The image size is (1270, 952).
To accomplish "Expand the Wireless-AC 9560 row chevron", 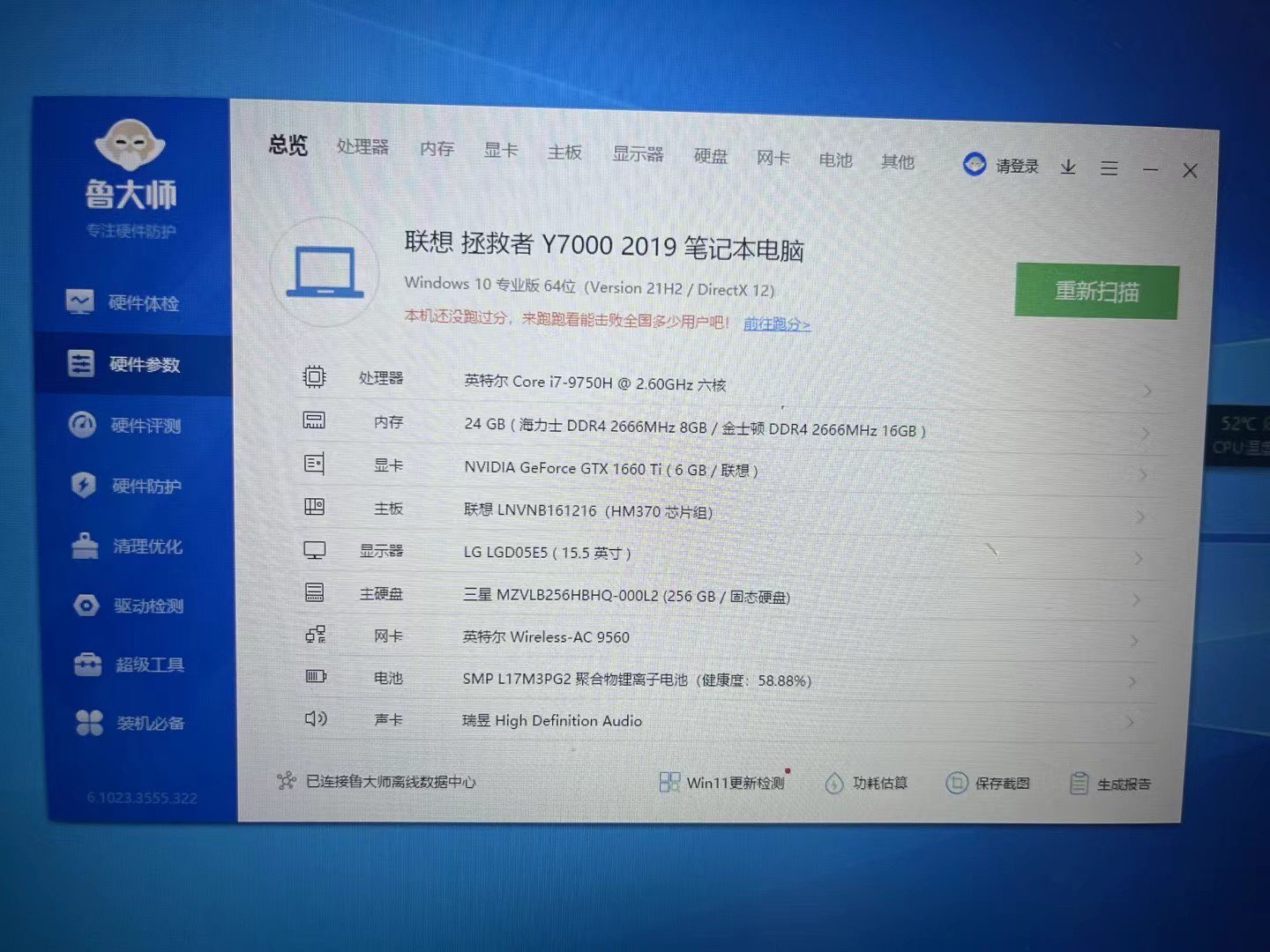I will (x=1135, y=641).
